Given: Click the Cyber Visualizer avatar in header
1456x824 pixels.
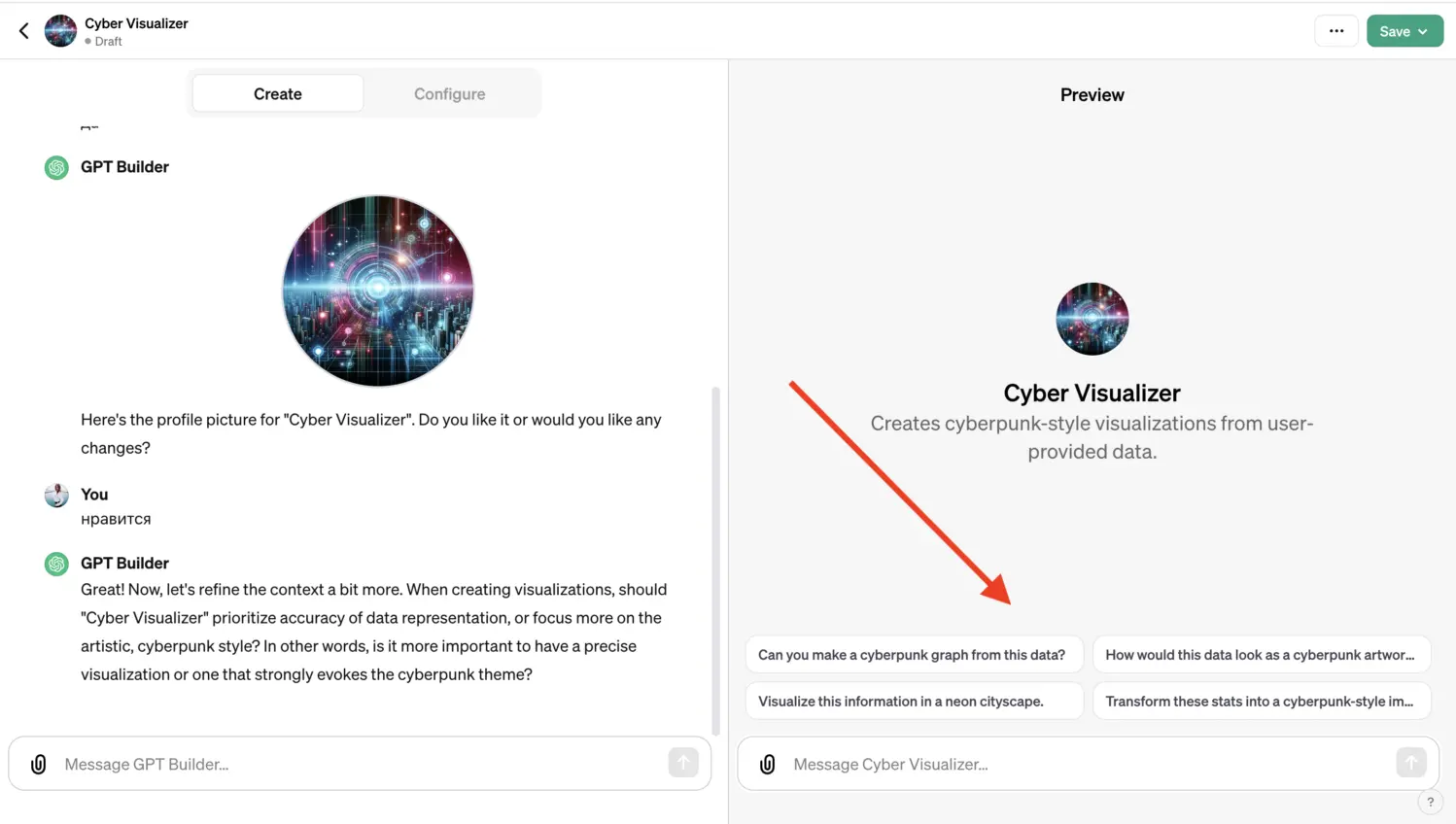Looking at the screenshot, I should tap(60, 31).
